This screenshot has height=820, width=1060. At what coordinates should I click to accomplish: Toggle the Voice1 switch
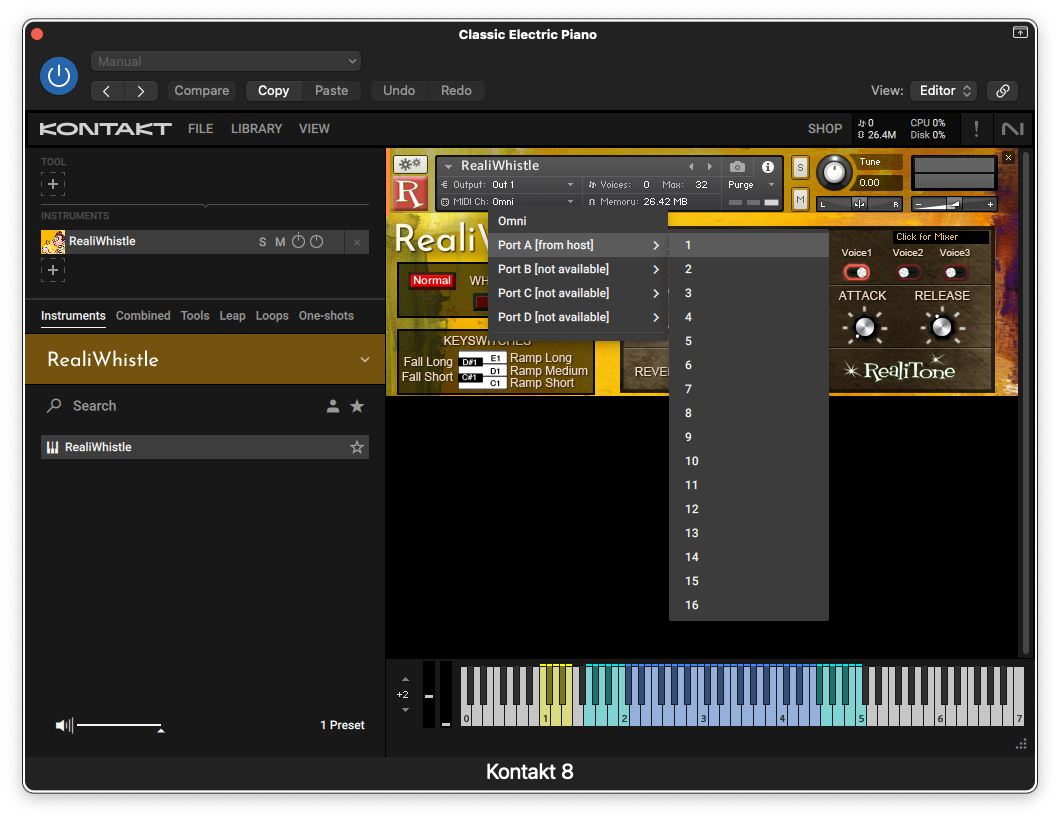(857, 272)
